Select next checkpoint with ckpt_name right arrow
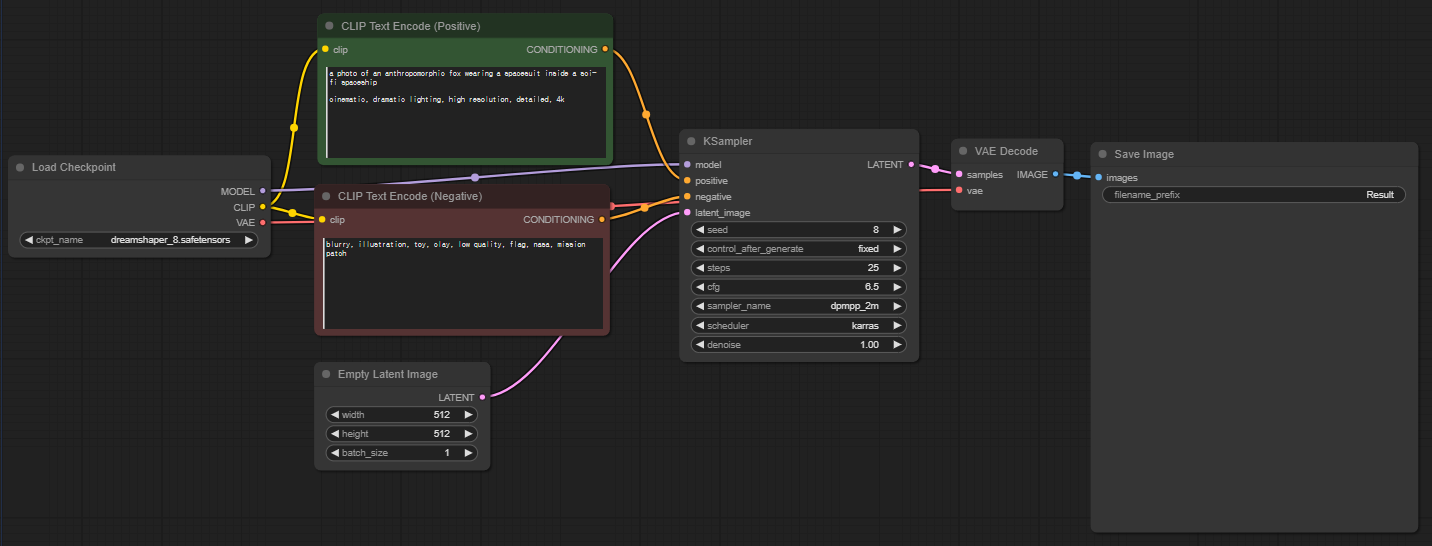Screen dimensions: 1432x546 click(249, 240)
